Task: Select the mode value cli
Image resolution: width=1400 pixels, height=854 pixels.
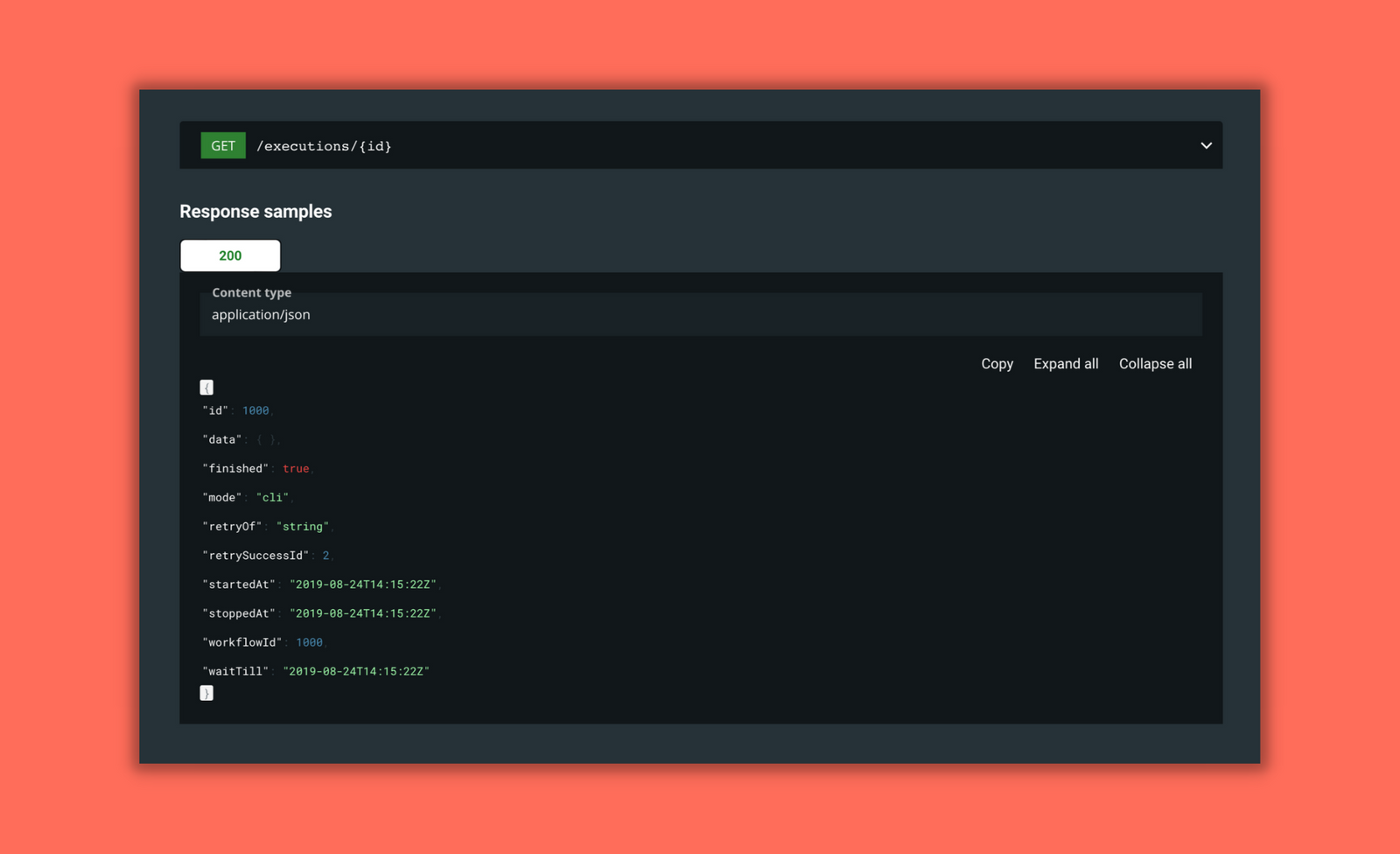Action: tap(272, 497)
